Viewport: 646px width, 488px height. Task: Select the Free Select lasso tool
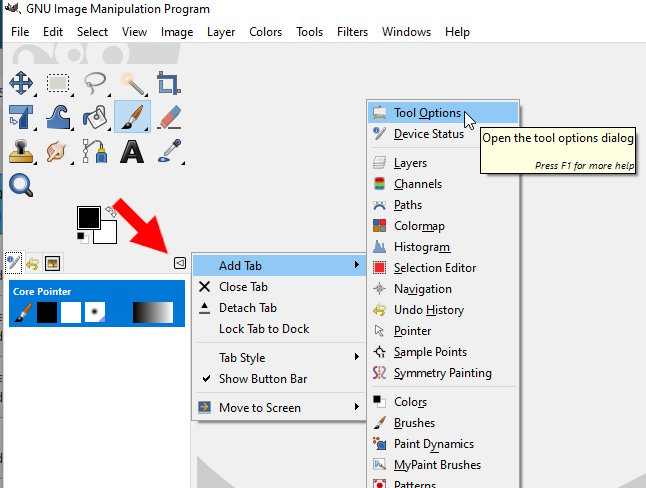[95, 83]
